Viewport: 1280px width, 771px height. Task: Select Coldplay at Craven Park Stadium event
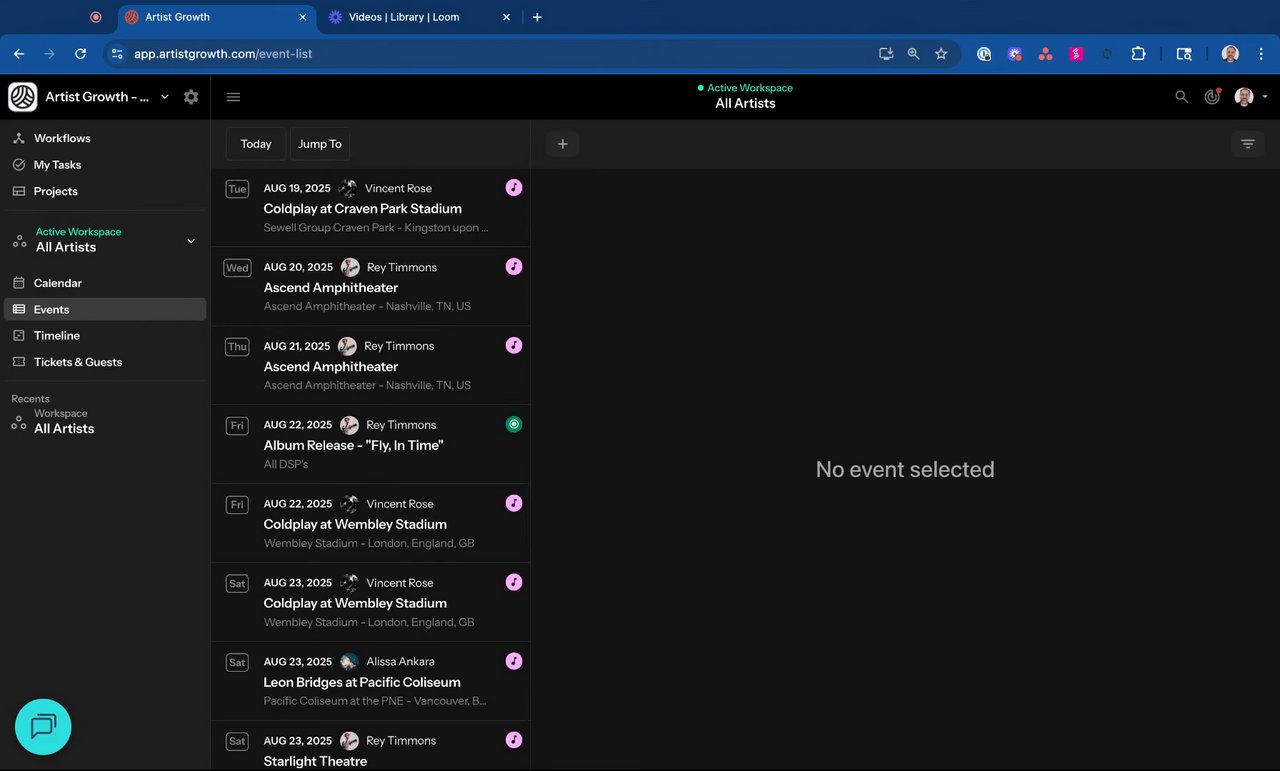tap(370, 208)
